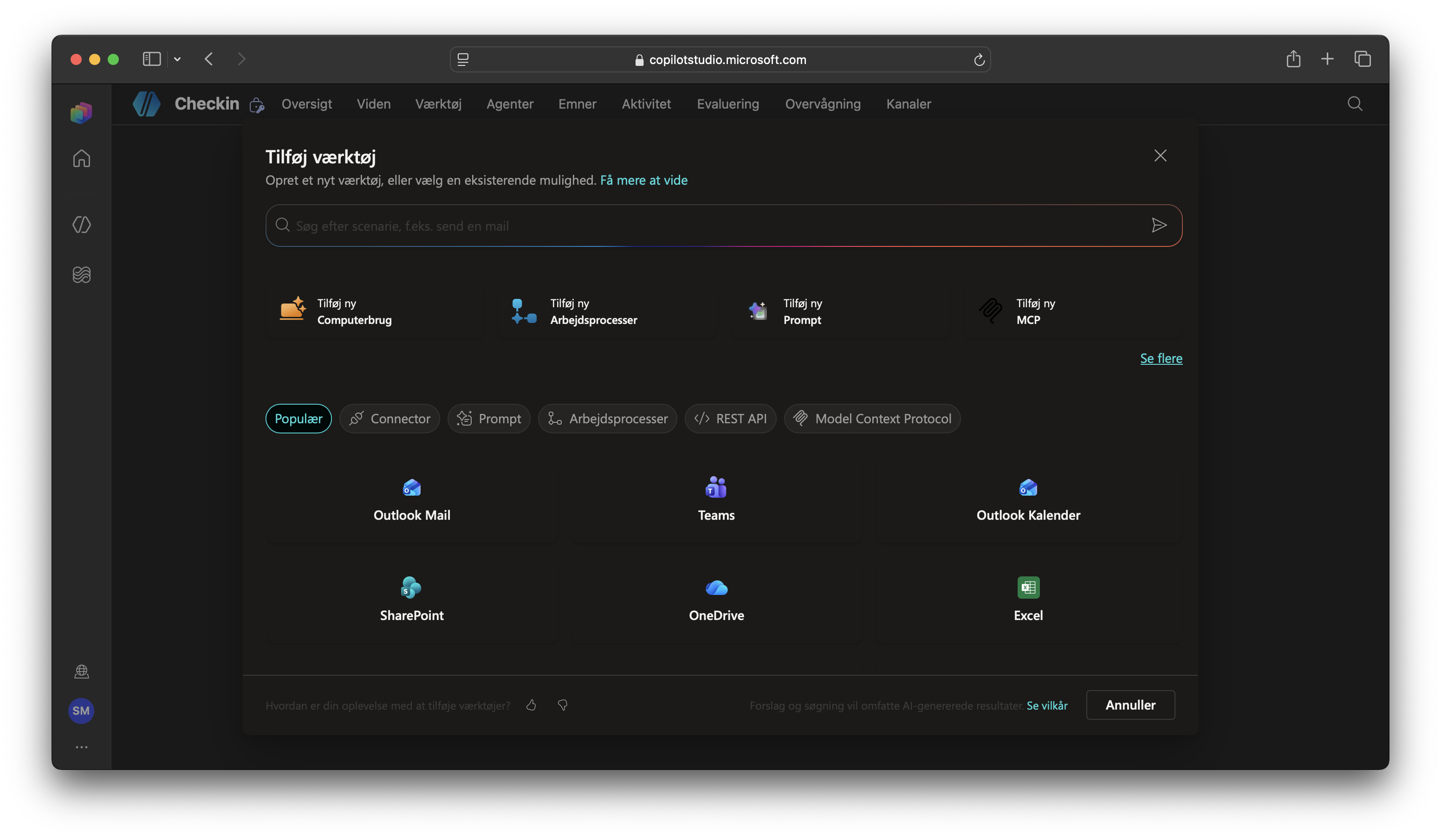Screen dimensions: 1441x840
Task: Open a new Safari tab
Action: coord(1327,59)
